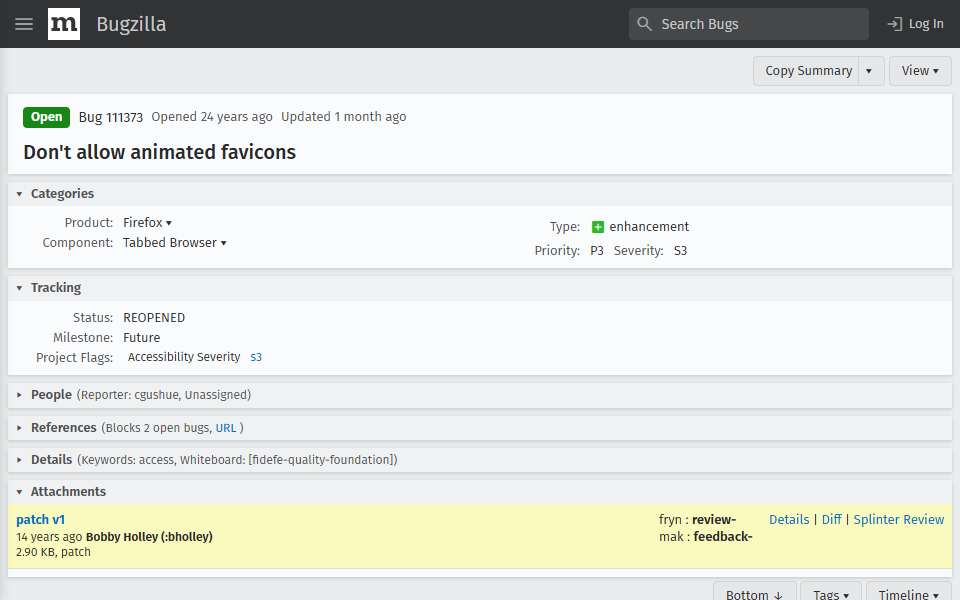960x600 pixels.
Task: Go to Bugzilla home title
Action: pos(131,24)
